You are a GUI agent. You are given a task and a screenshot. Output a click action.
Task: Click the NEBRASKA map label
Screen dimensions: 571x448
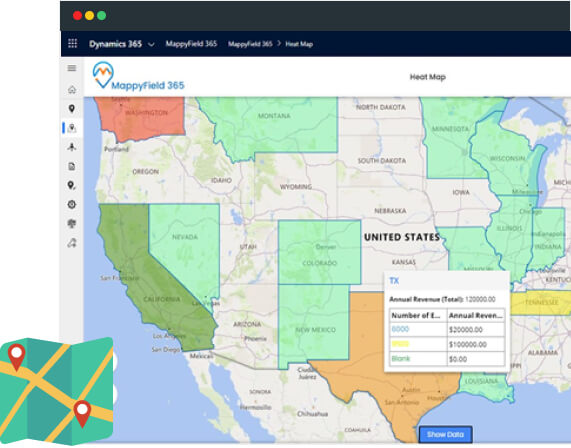pyautogui.click(x=390, y=211)
